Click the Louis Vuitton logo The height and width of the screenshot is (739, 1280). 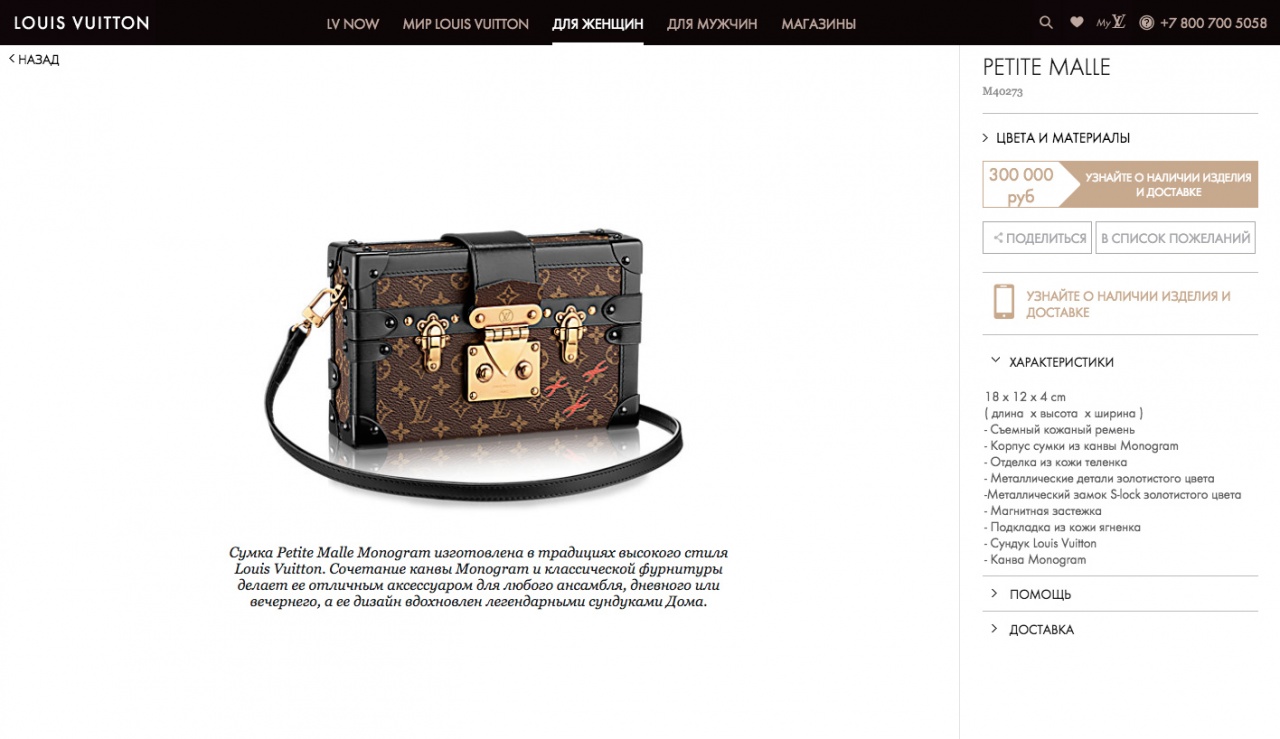coord(82,22)
